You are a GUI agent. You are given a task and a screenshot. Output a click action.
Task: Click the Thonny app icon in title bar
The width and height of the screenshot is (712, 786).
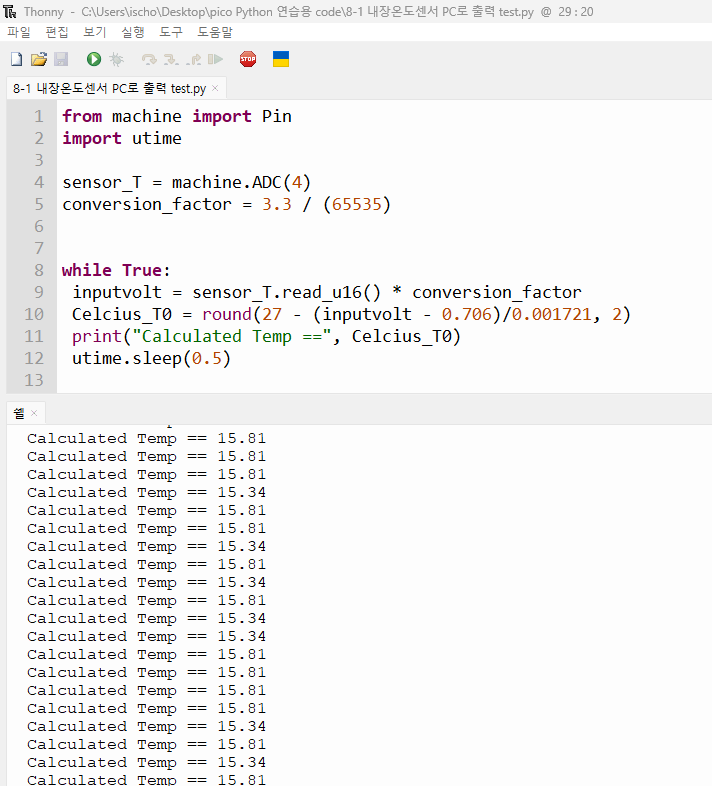pos(10,12)
